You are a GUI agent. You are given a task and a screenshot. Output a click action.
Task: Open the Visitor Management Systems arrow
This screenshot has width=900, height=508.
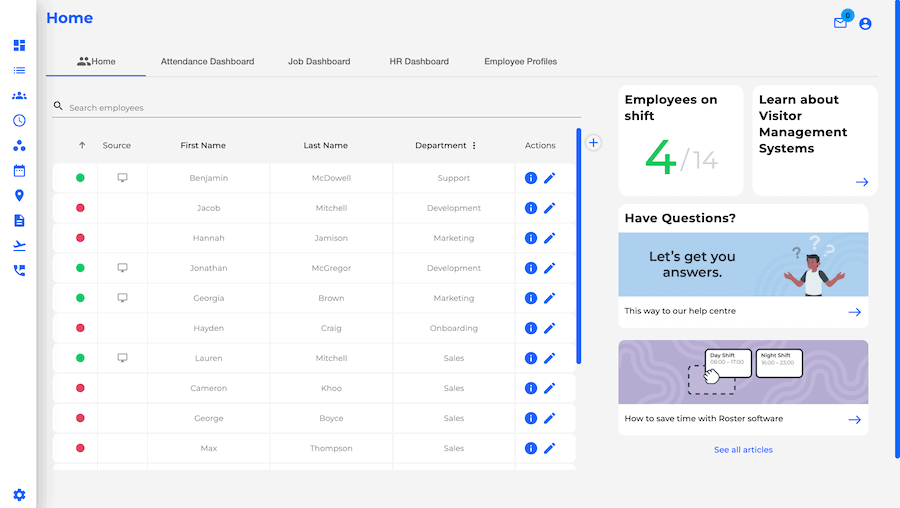coord(862,182)
